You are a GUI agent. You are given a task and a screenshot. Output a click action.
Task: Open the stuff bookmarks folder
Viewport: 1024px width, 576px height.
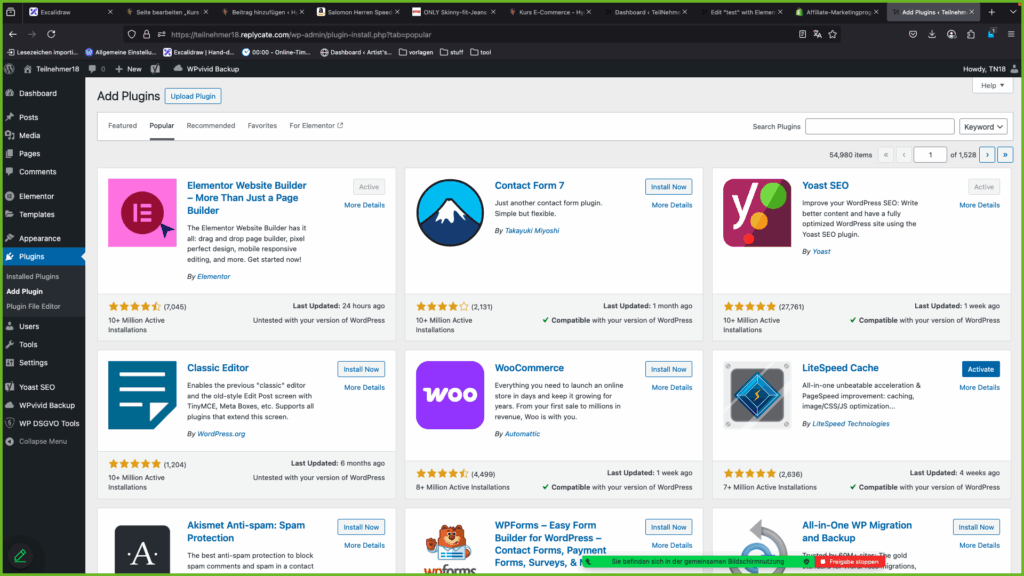(452, 52)
